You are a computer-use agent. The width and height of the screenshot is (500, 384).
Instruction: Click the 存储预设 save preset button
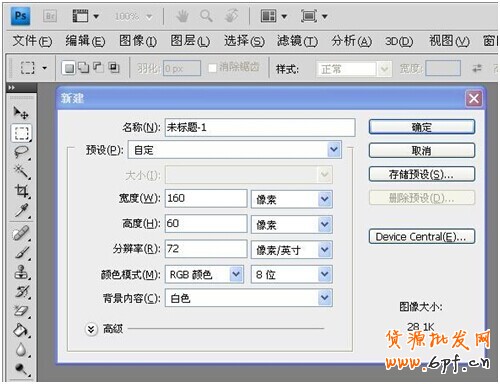pos(422,174)
